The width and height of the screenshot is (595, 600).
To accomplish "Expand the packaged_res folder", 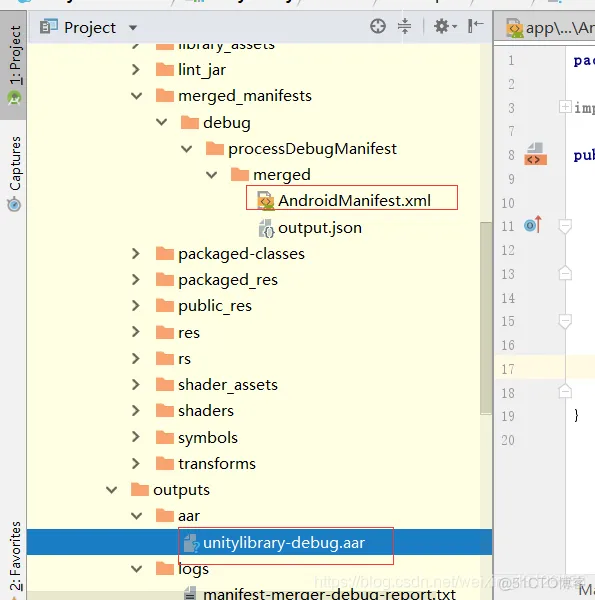I will click(135, 279).
